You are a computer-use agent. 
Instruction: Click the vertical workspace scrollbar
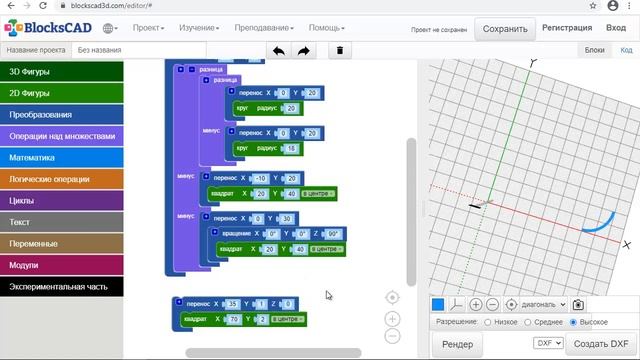(x=411, y=212)
